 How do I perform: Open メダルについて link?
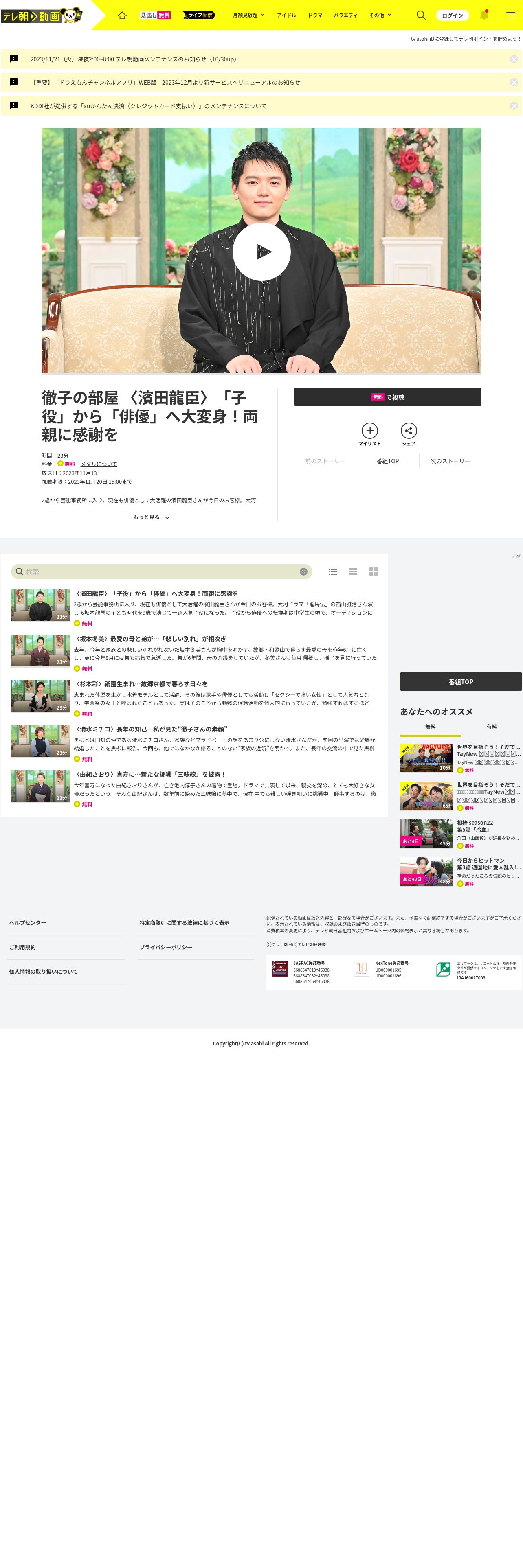(x=99, y=464)
